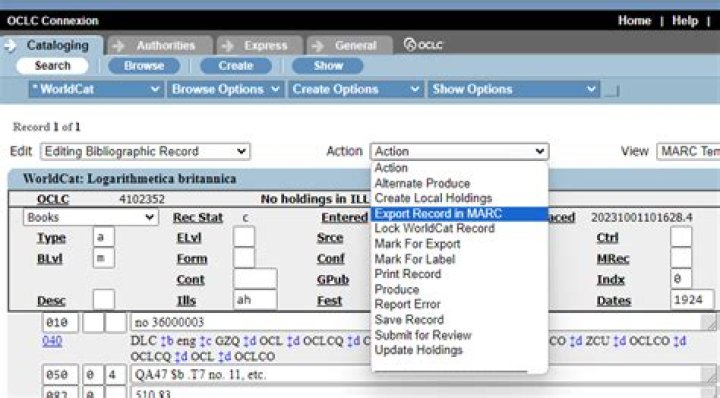This screenshot has height=398, width=720.
Task: Open the Cataloging tab
Action: point(51,45)
